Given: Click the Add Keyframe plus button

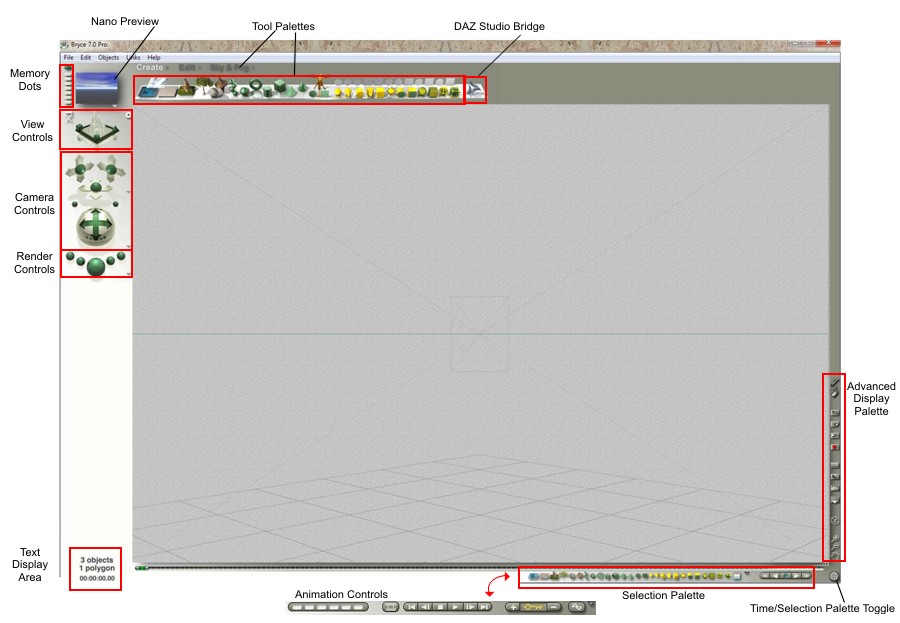Looking at the screenshot, I should coord(513,607).
